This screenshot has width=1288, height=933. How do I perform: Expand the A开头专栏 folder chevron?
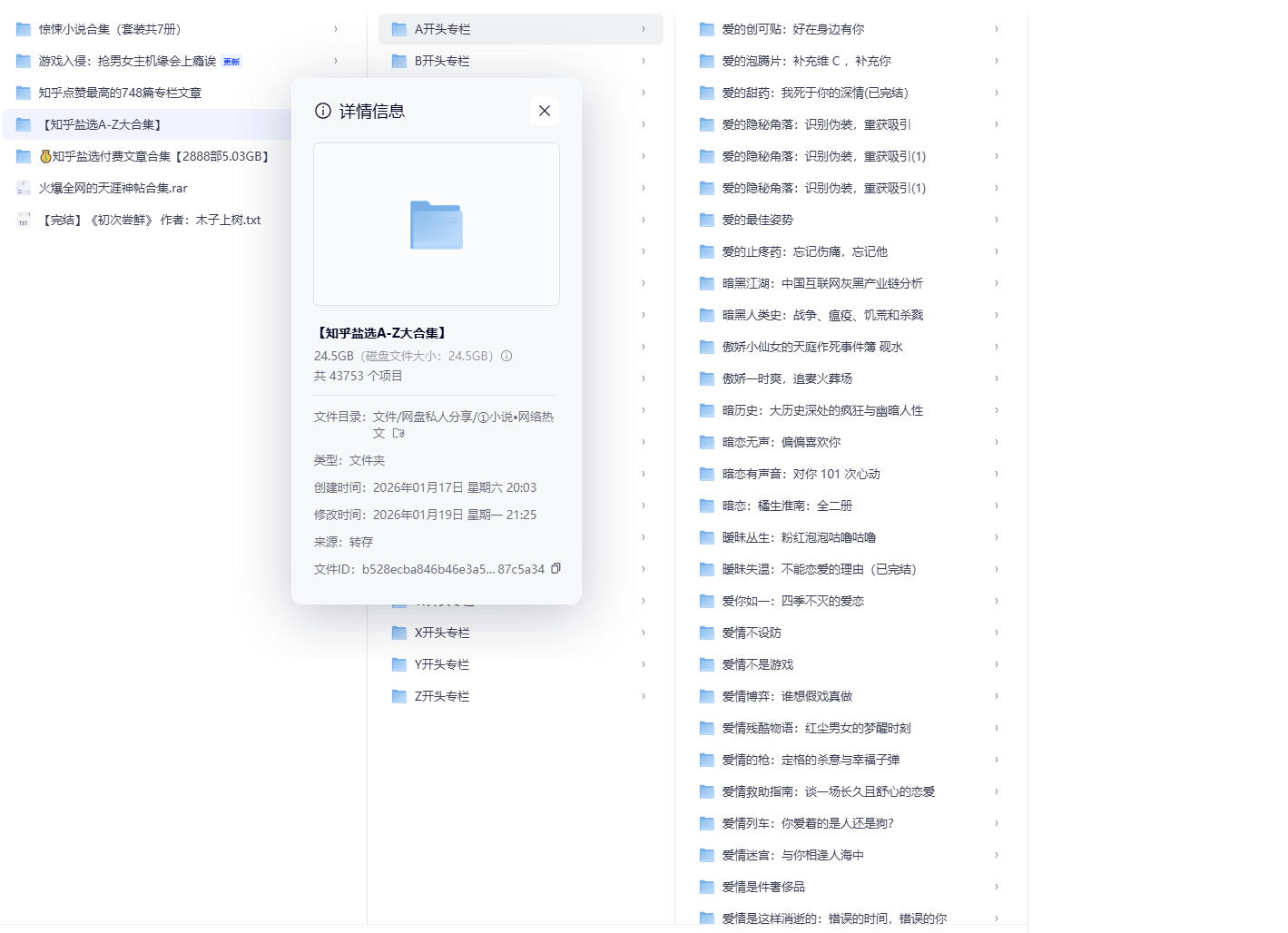point(644,29)
